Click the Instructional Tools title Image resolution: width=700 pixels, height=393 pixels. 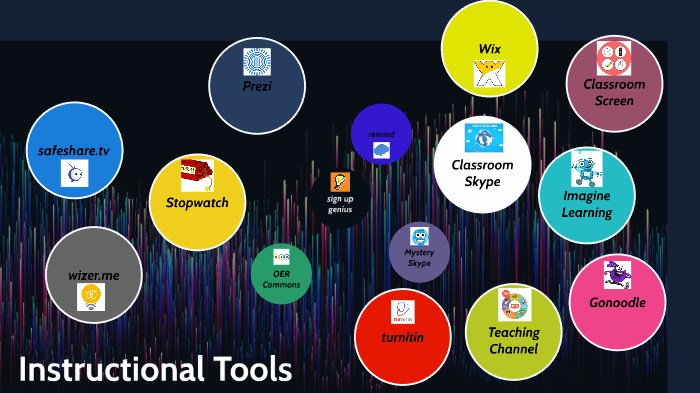[155, 369]
